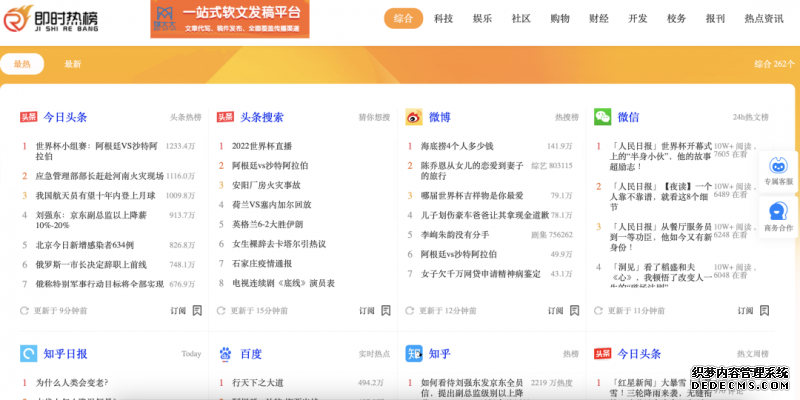Screen dimensions: 800x400
Task: Open headline 世界杯小组赛：阿根廷VS沙特阿拉伯
Action: coord(96,151)
